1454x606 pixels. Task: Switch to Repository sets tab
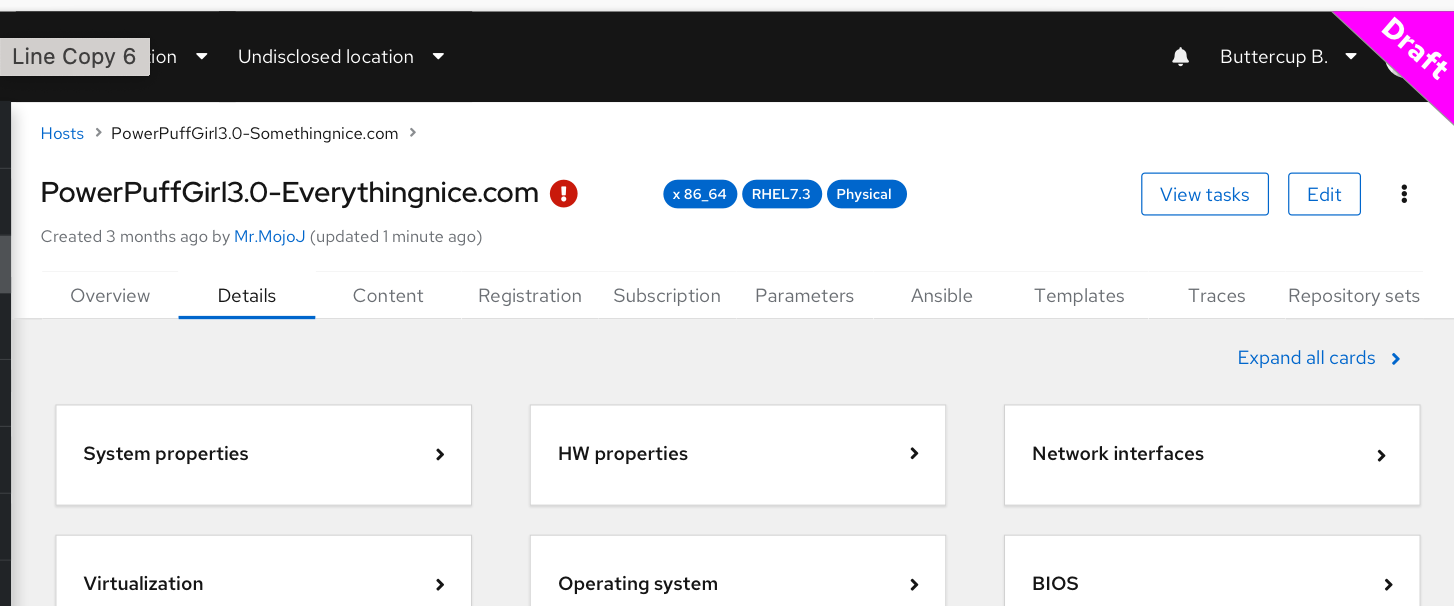(x=1354, y=296)
